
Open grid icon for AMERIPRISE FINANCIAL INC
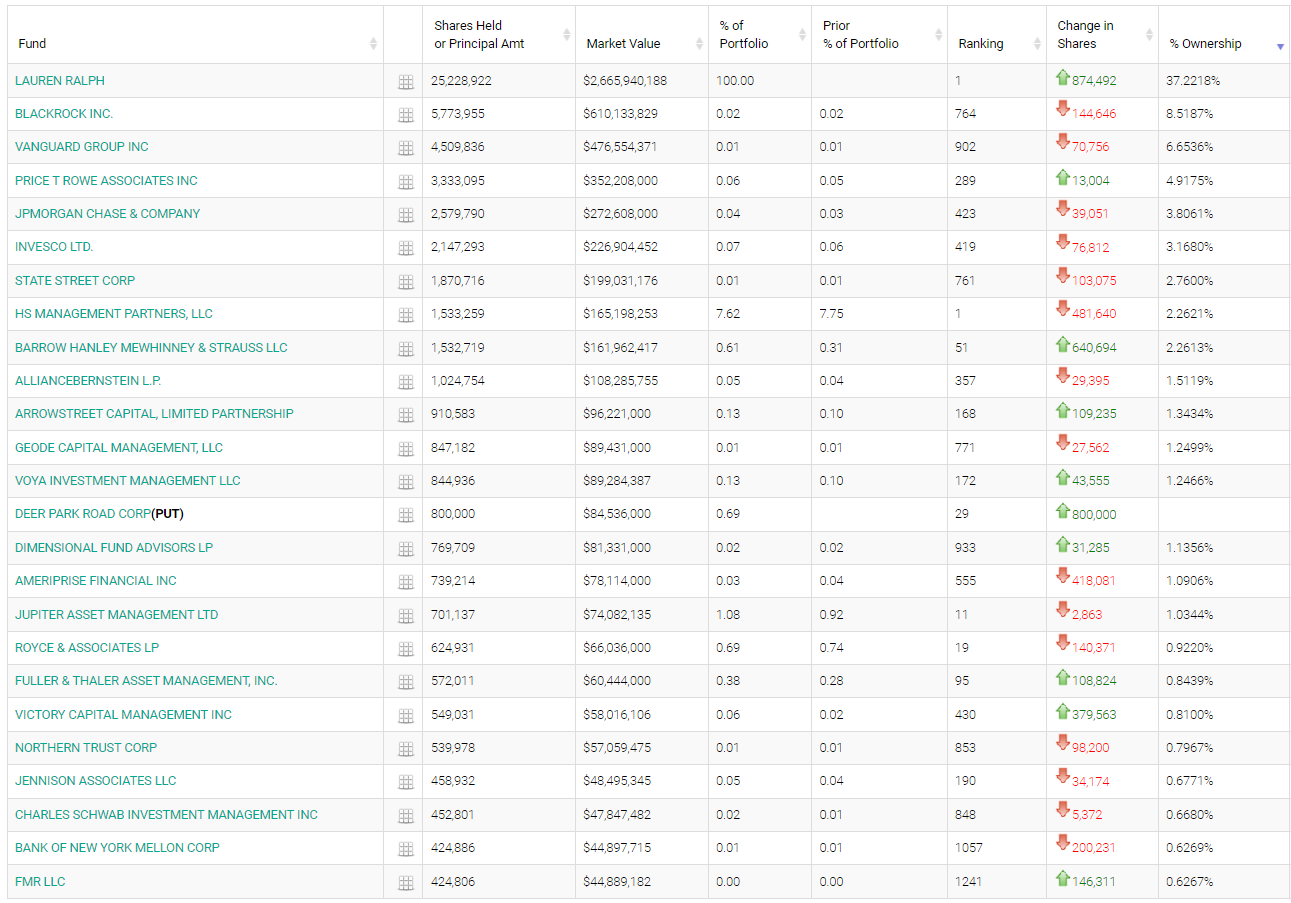(x=405, y=582)
